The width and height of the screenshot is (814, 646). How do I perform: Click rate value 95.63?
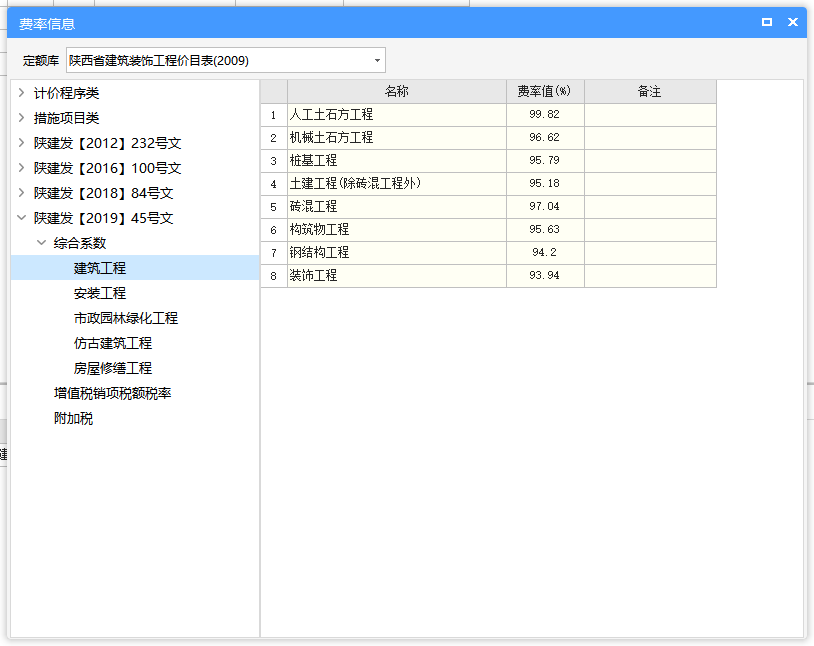545,230
